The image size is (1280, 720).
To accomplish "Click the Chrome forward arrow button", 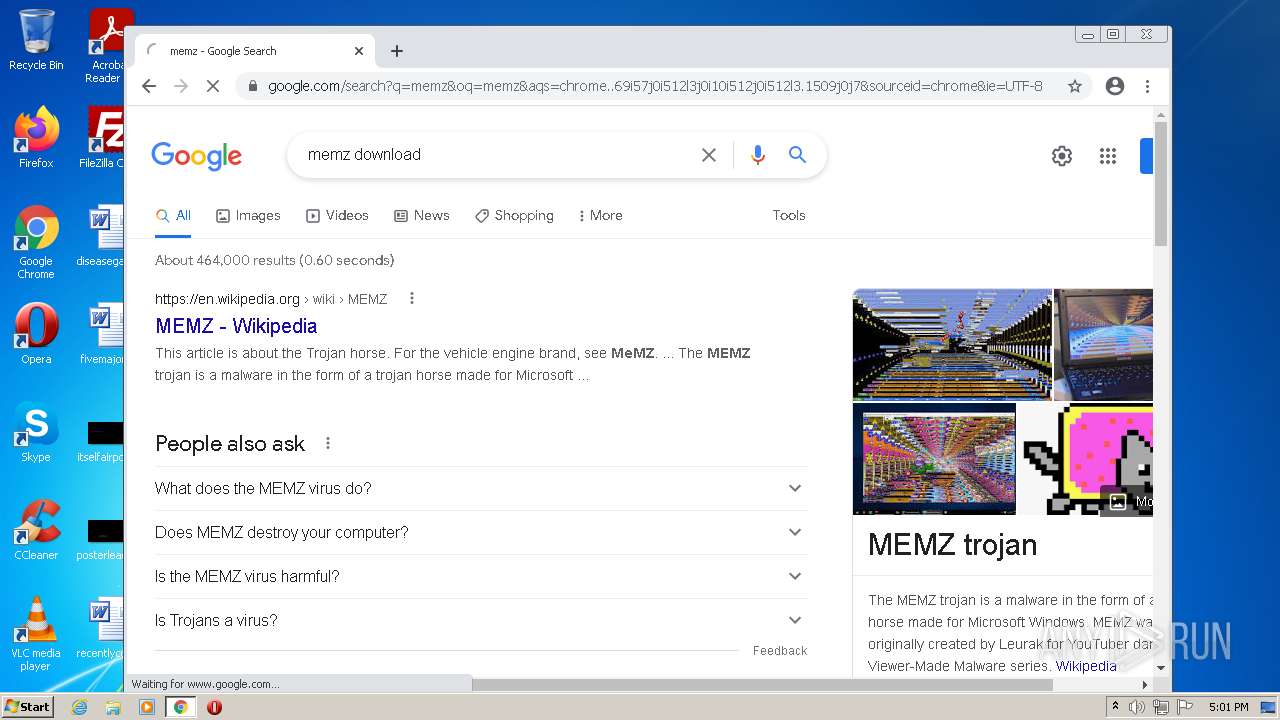I will 181,86.
